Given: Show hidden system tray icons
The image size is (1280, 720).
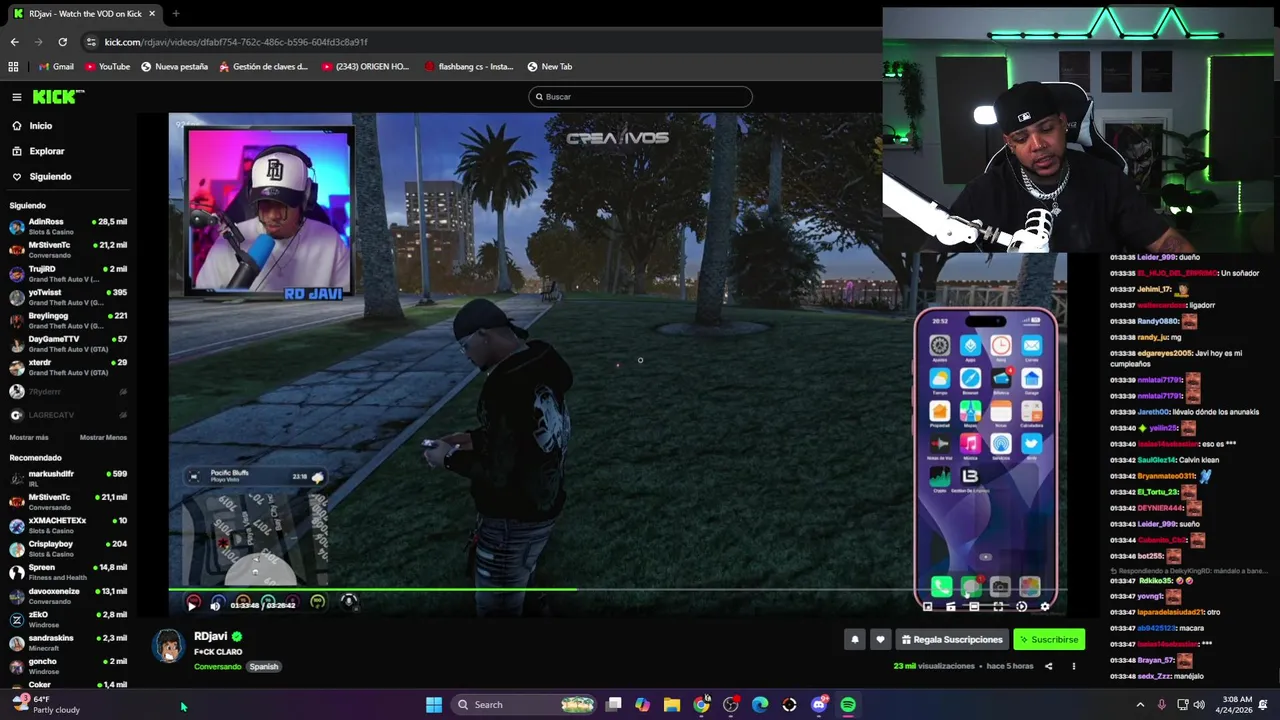Looking at the screenshot, I should (x=1140, y=705).
